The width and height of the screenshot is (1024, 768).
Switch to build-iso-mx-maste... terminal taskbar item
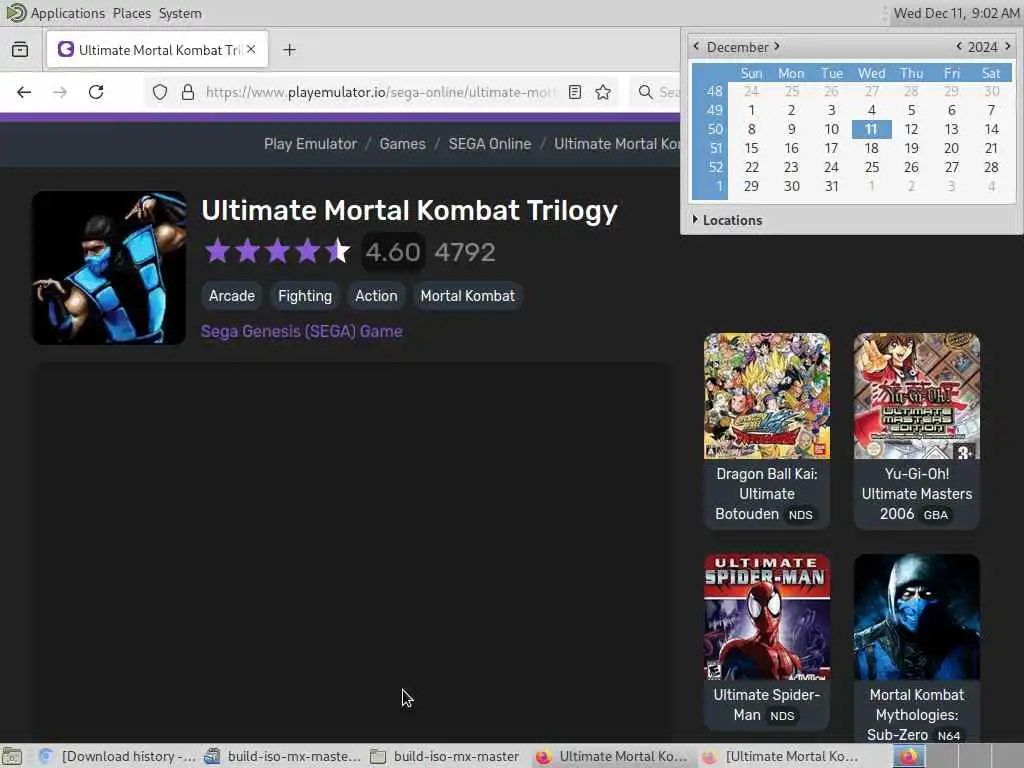[x=282, y=756]
